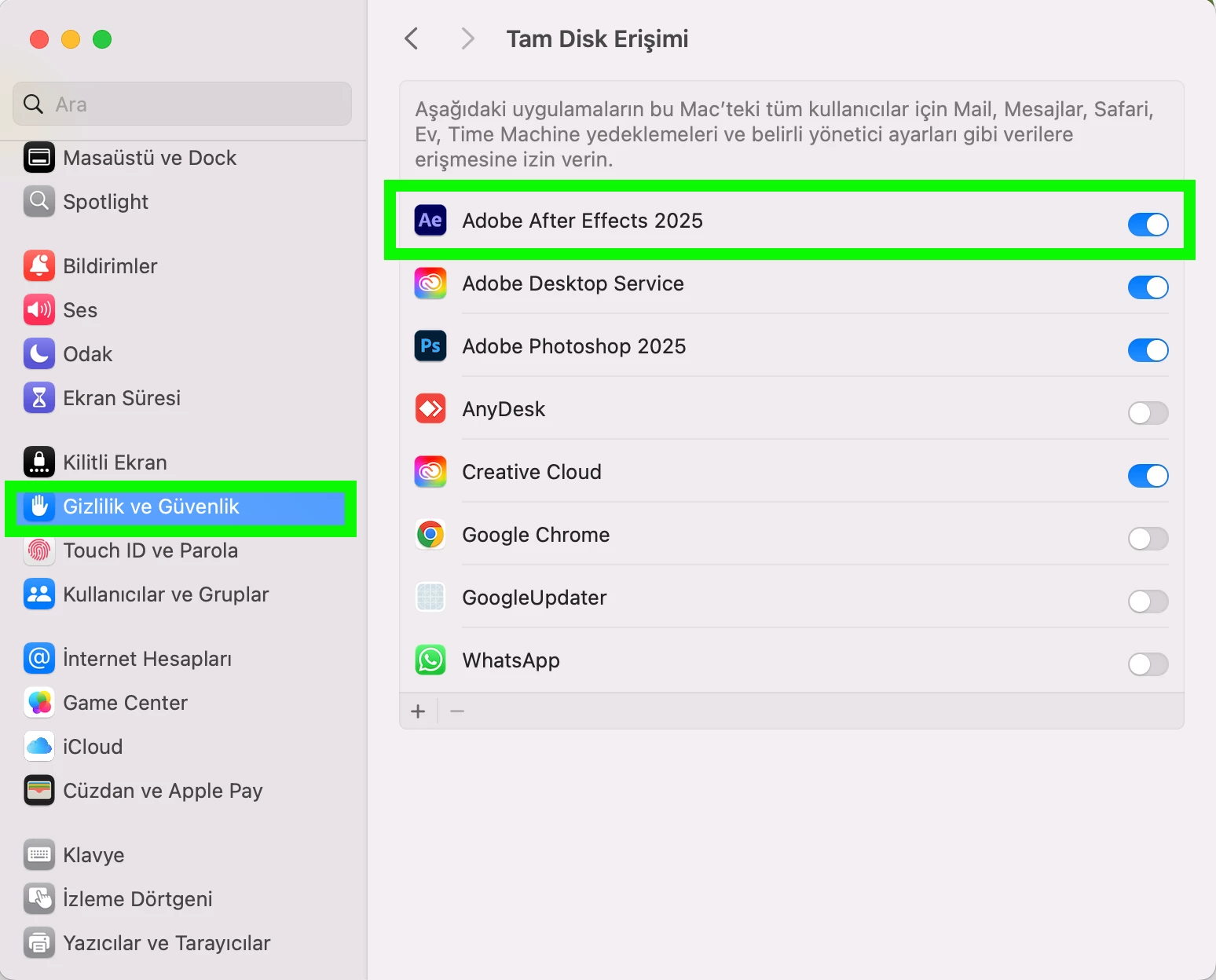This screenshot has height=980, width=1216.
Task: Enable full disk access for AnyDesk
Action: pos(1148,413)
